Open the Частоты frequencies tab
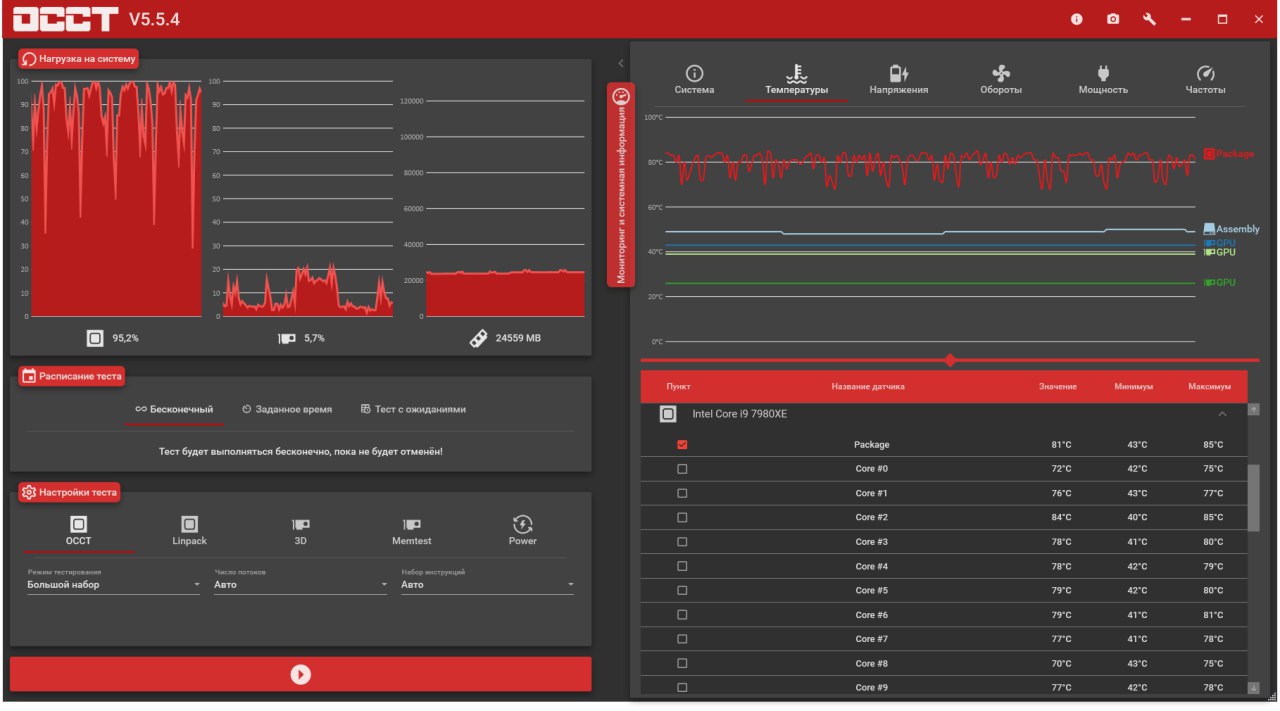1280x711 pixels. coord(1205,80)
